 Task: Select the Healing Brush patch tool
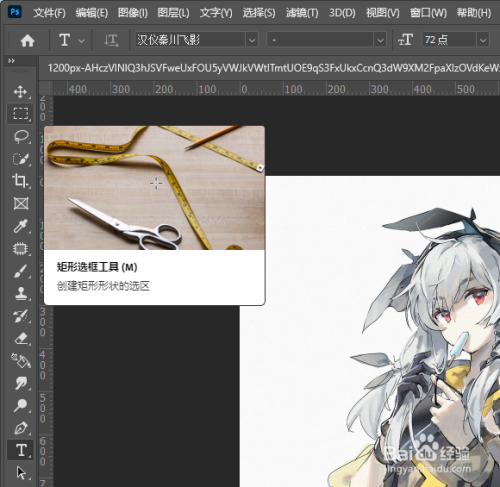pos(21,249)
